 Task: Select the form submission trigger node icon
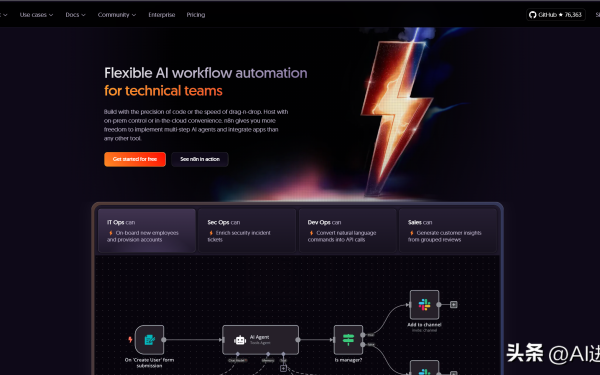(x=150, y=339)
